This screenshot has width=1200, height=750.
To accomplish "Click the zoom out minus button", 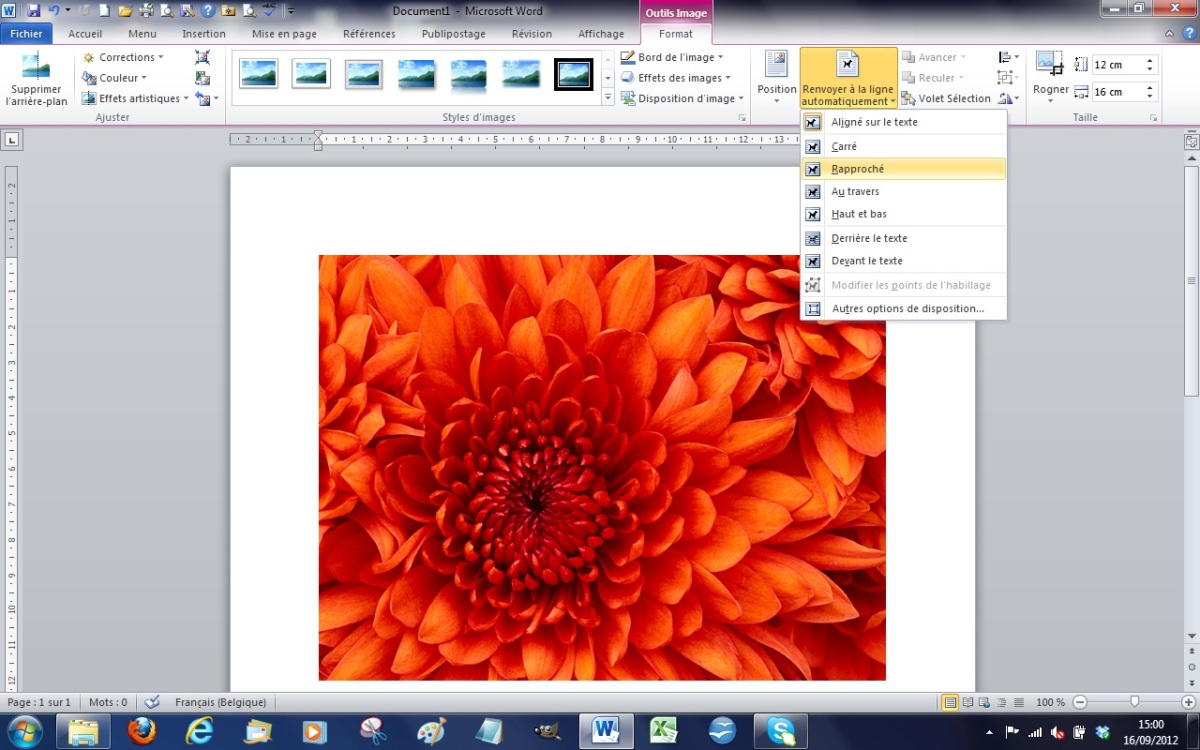I will (1080, 702).
